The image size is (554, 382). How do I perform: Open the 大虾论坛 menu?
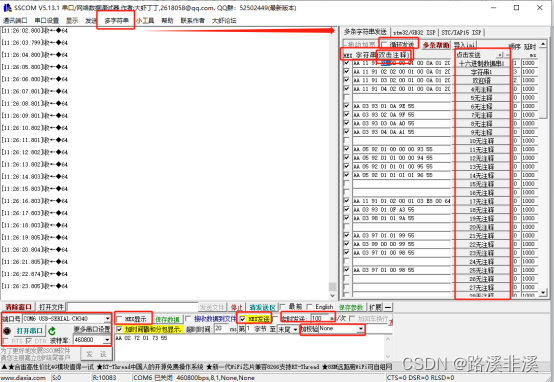[224, 20]
